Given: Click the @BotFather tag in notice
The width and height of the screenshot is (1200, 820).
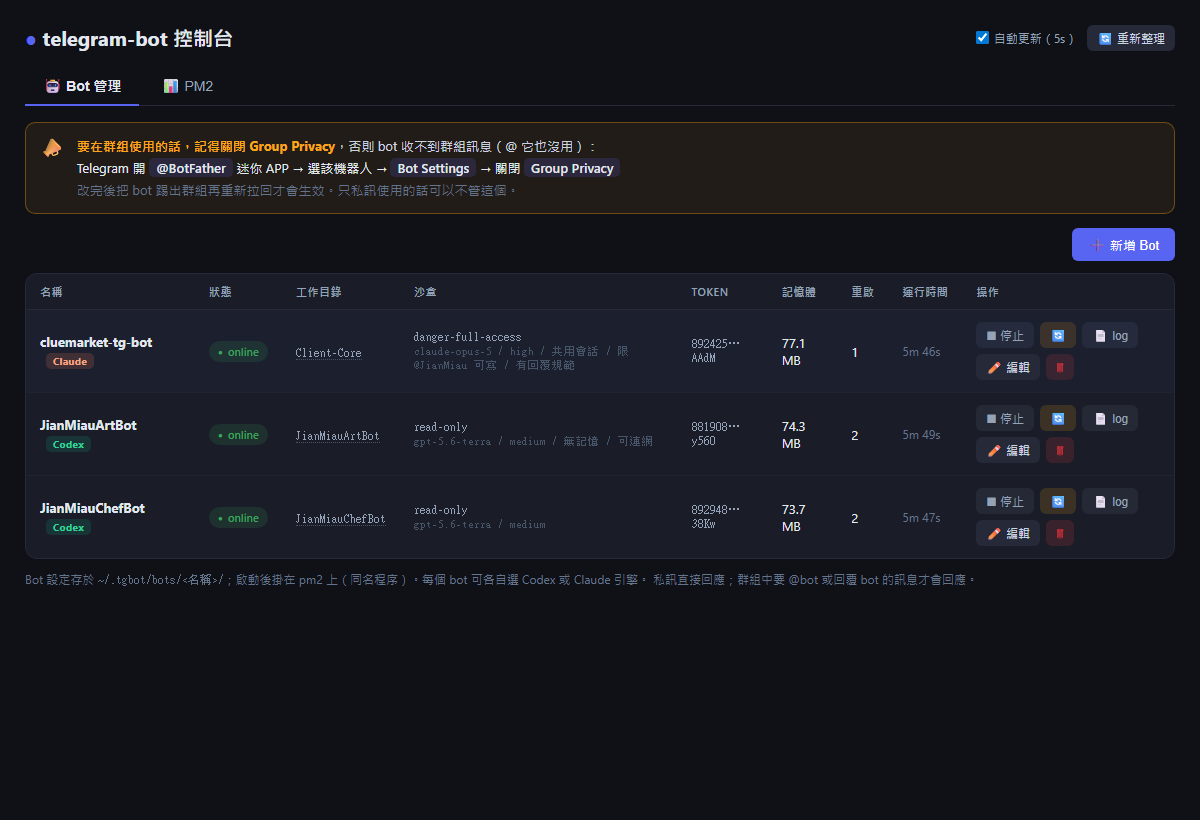Looking at the screenshot, I should (191, 168).
